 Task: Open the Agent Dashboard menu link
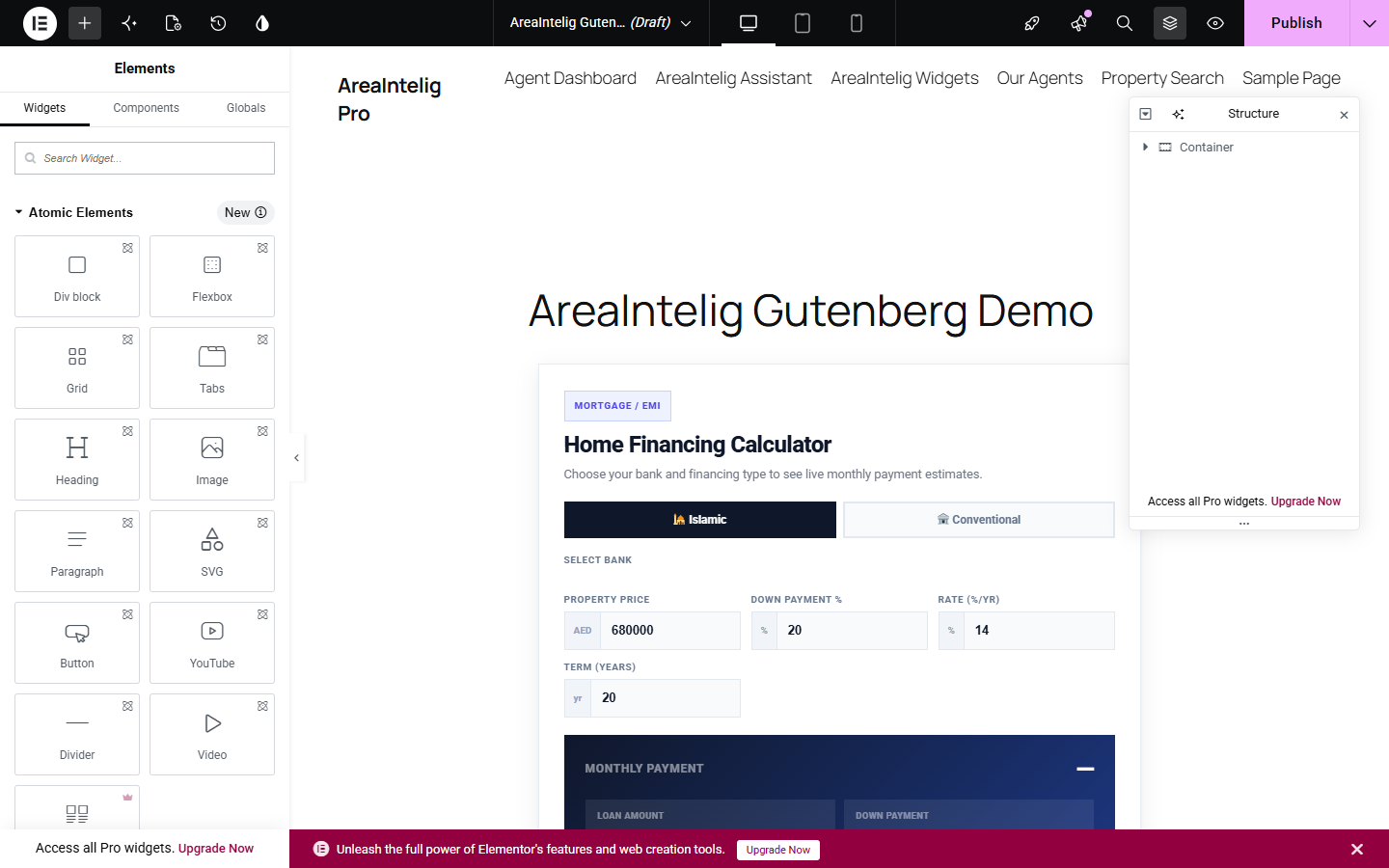570,78
